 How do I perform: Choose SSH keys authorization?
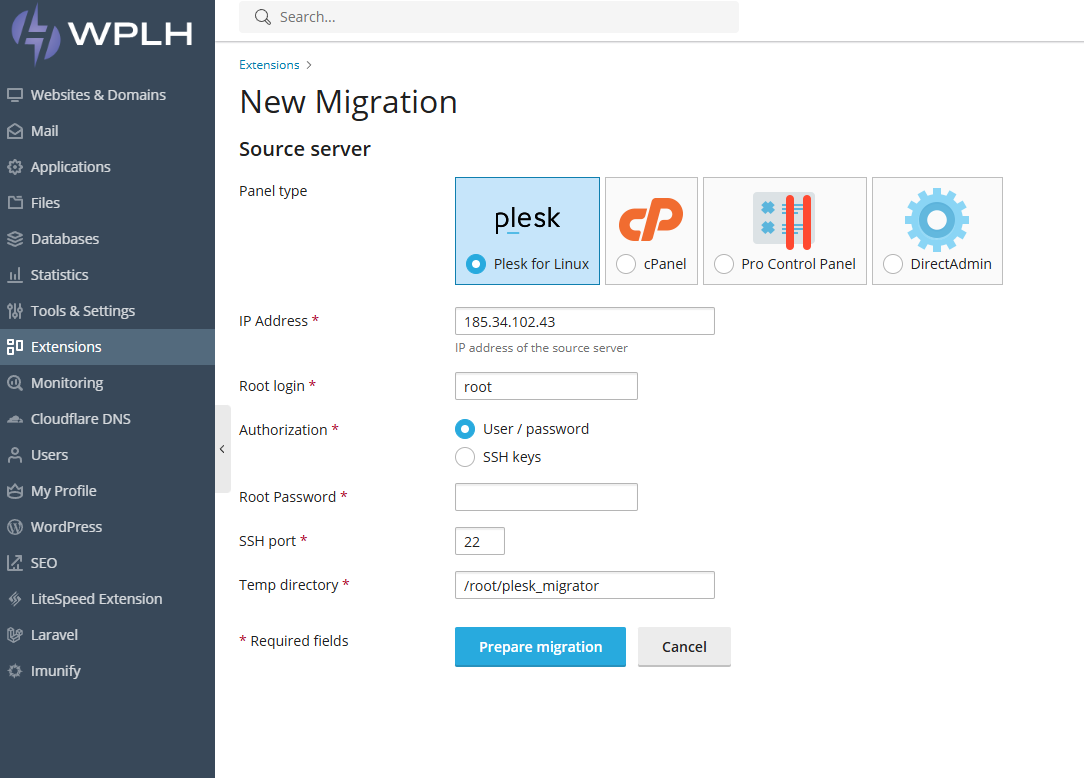[x=465, y=457]
